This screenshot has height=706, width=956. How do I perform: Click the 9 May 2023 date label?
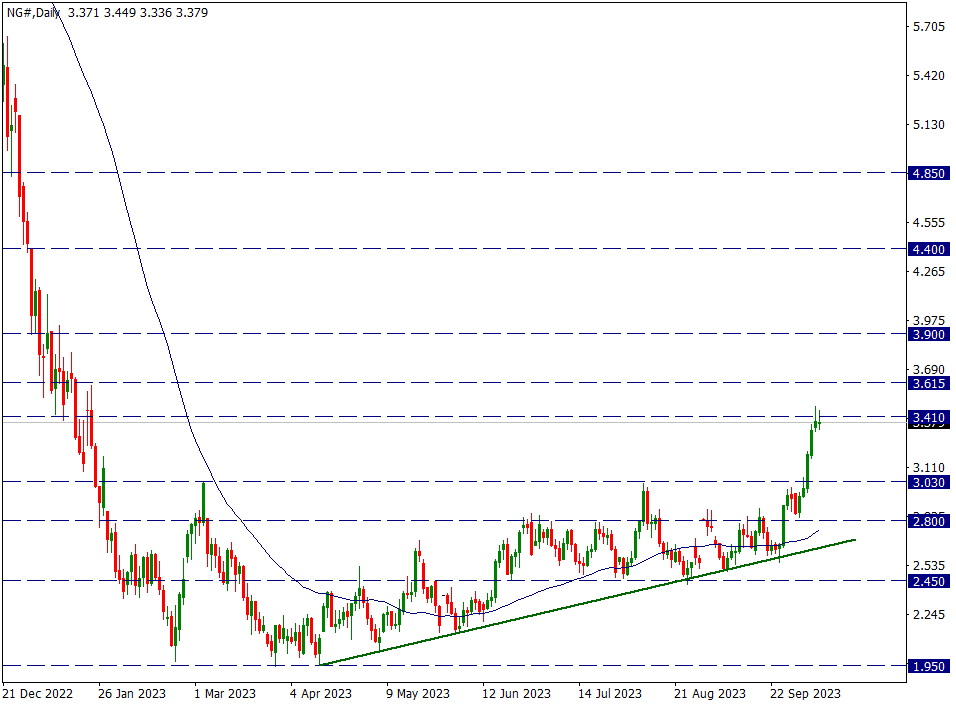pos(418,694)
